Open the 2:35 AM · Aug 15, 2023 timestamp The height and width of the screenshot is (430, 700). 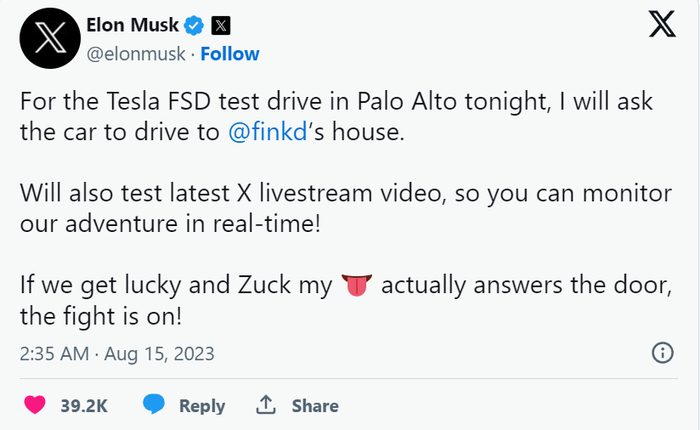click(x=118, y=353)
